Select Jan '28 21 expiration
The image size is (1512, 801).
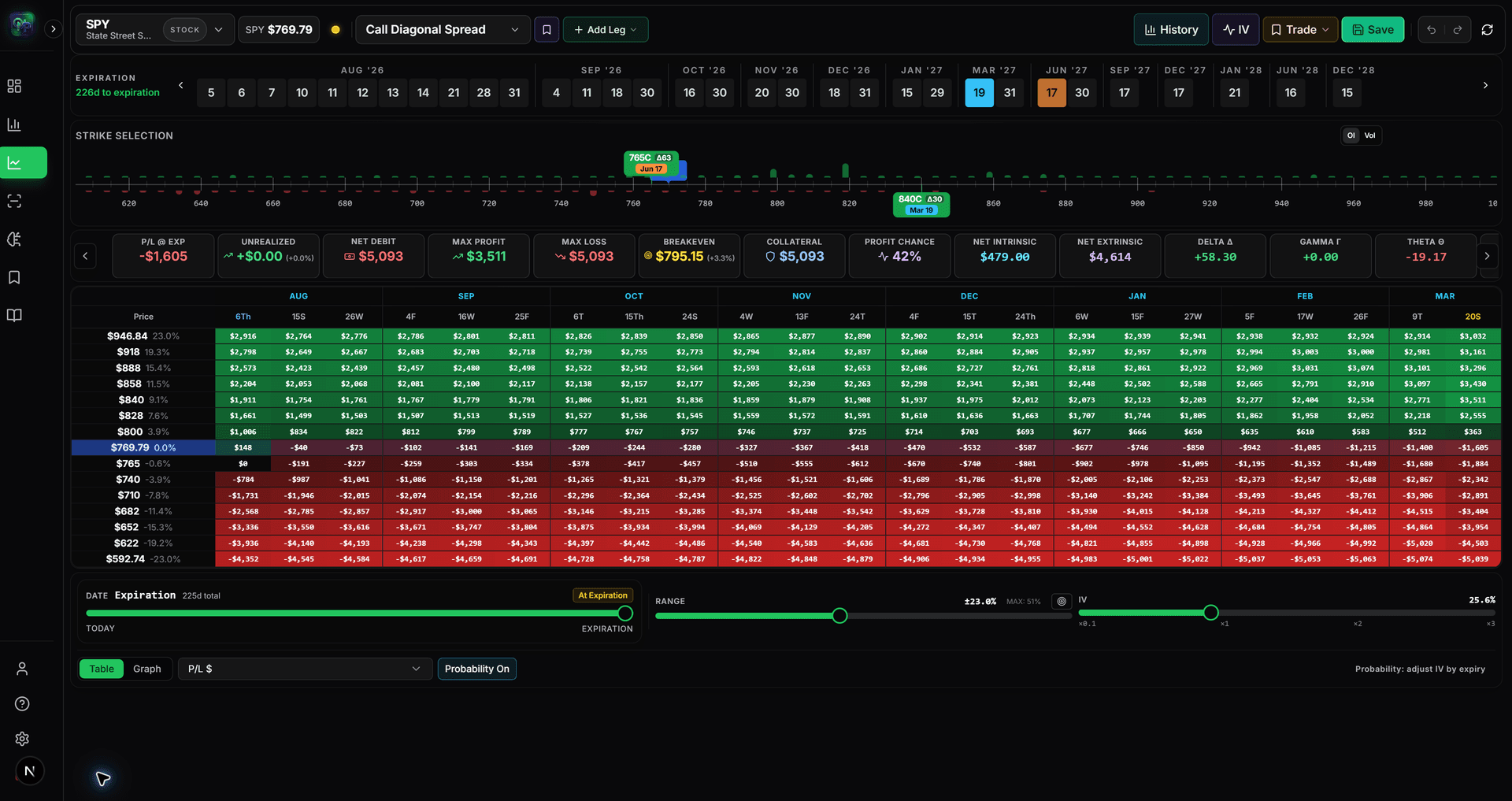pyautogui.click(x=1235, y=93)
